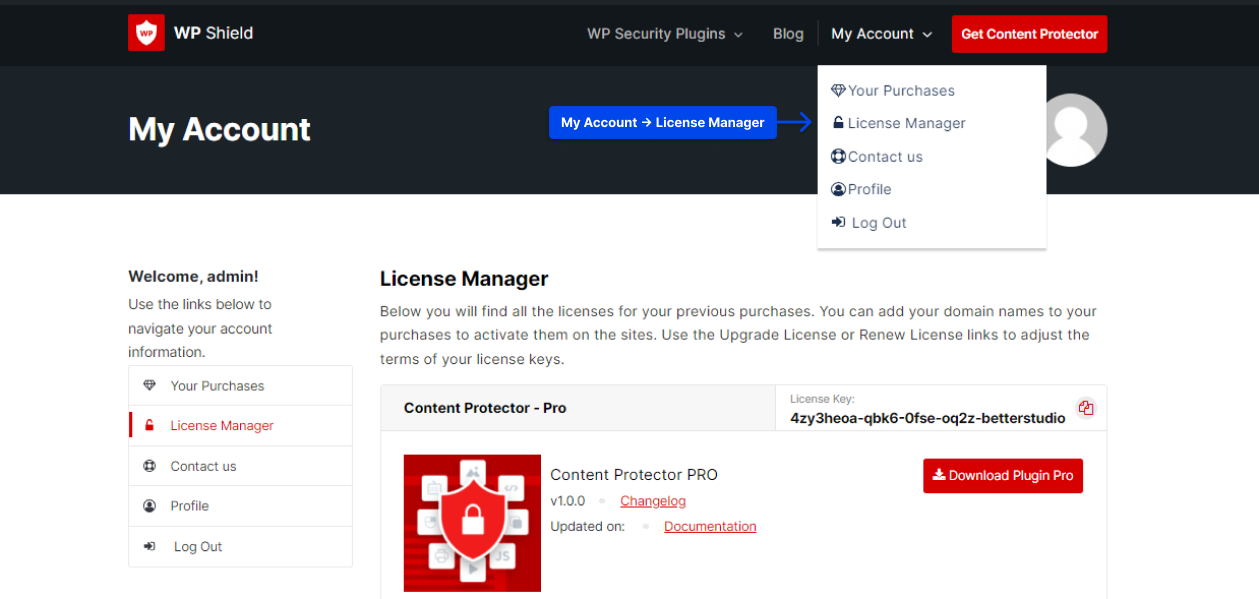
Task: Click the Get Content Protector button
Action: tap(1029, 33)
